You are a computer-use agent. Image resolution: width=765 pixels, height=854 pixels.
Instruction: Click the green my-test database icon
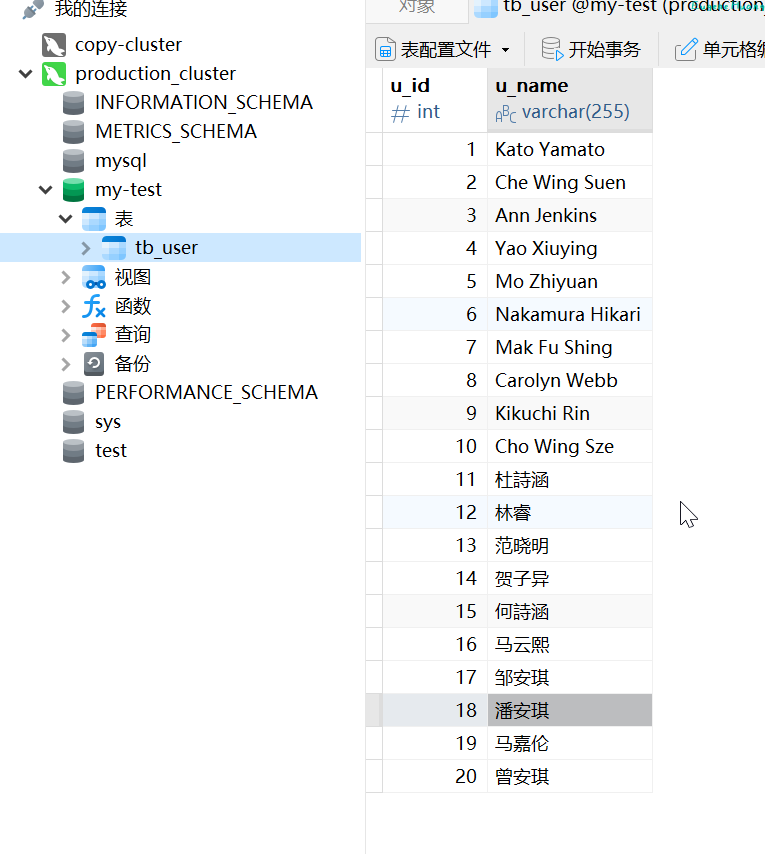73,190
